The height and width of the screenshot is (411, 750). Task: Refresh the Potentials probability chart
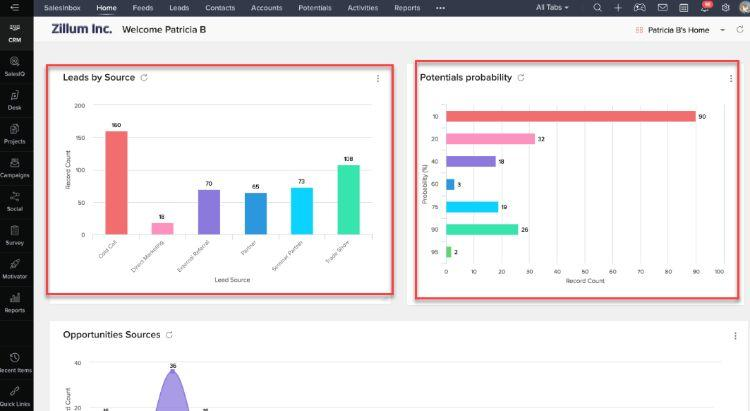tap(521, 78)
